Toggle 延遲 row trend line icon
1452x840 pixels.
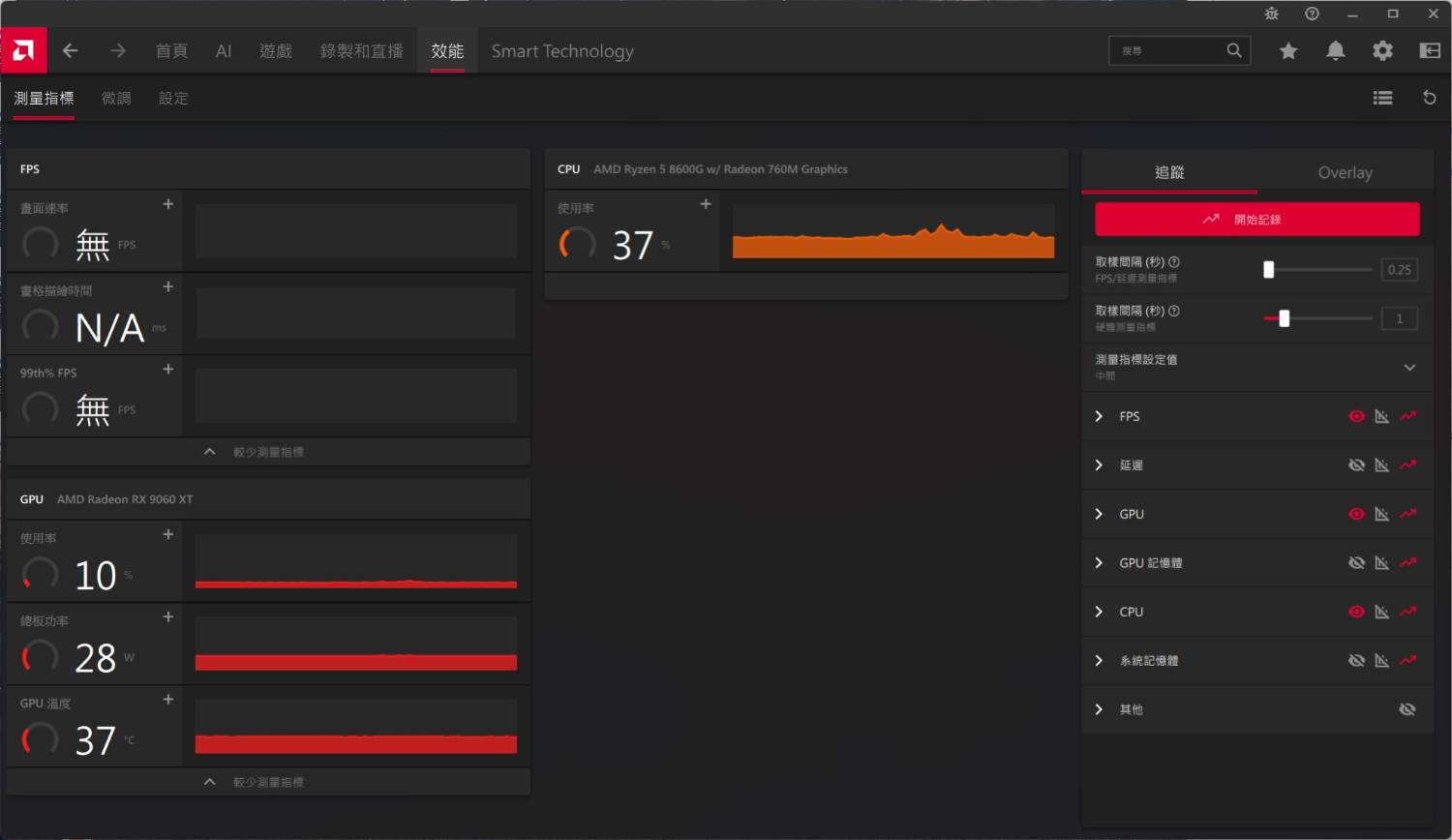click(x=1407, y=465)
